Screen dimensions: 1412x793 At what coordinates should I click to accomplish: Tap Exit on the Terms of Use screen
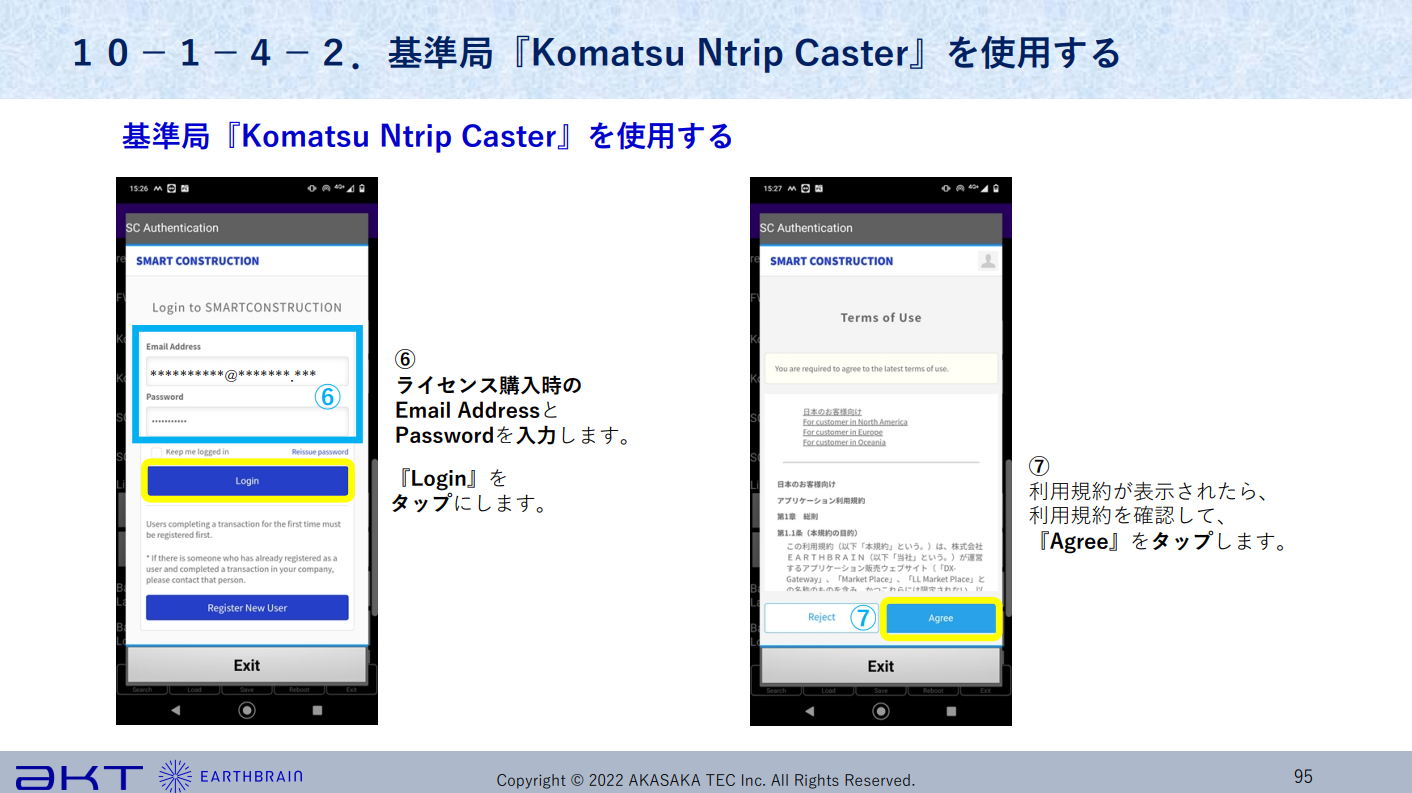(881, 666)
